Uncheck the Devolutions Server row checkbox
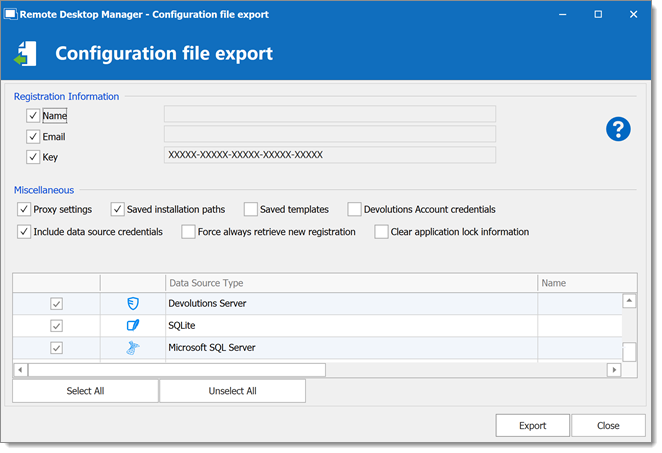662x453 pixels. [x=57, y=304]
